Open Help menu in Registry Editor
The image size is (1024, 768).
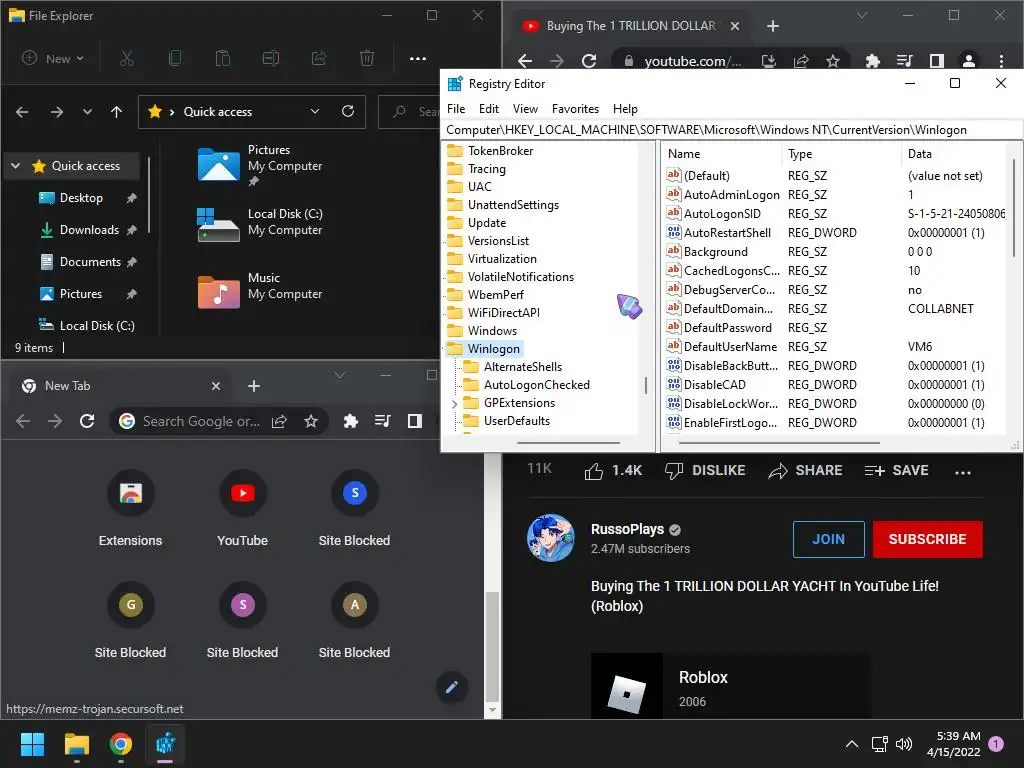625,109
